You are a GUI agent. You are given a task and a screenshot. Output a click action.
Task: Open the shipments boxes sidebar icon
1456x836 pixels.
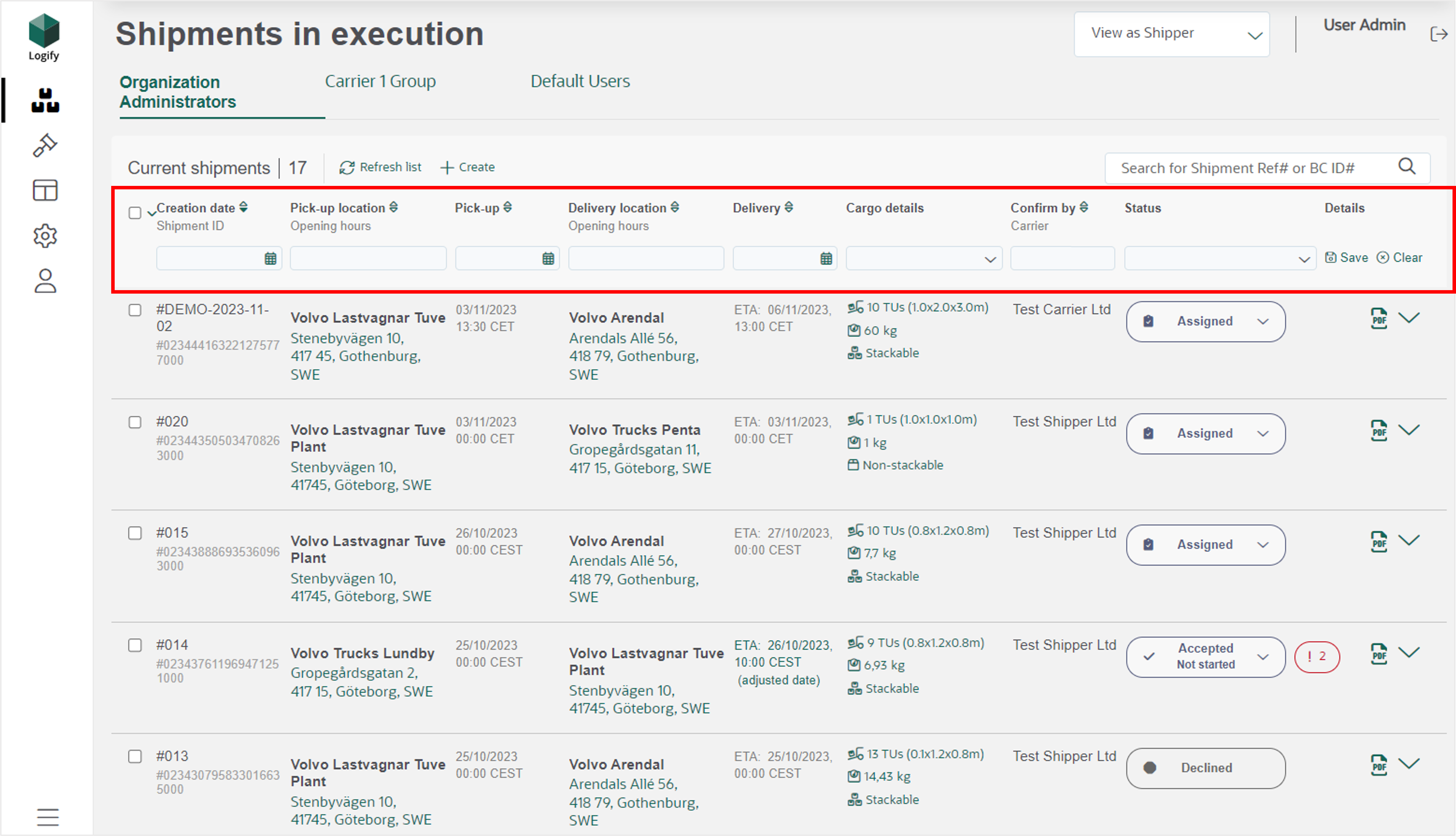46,100
